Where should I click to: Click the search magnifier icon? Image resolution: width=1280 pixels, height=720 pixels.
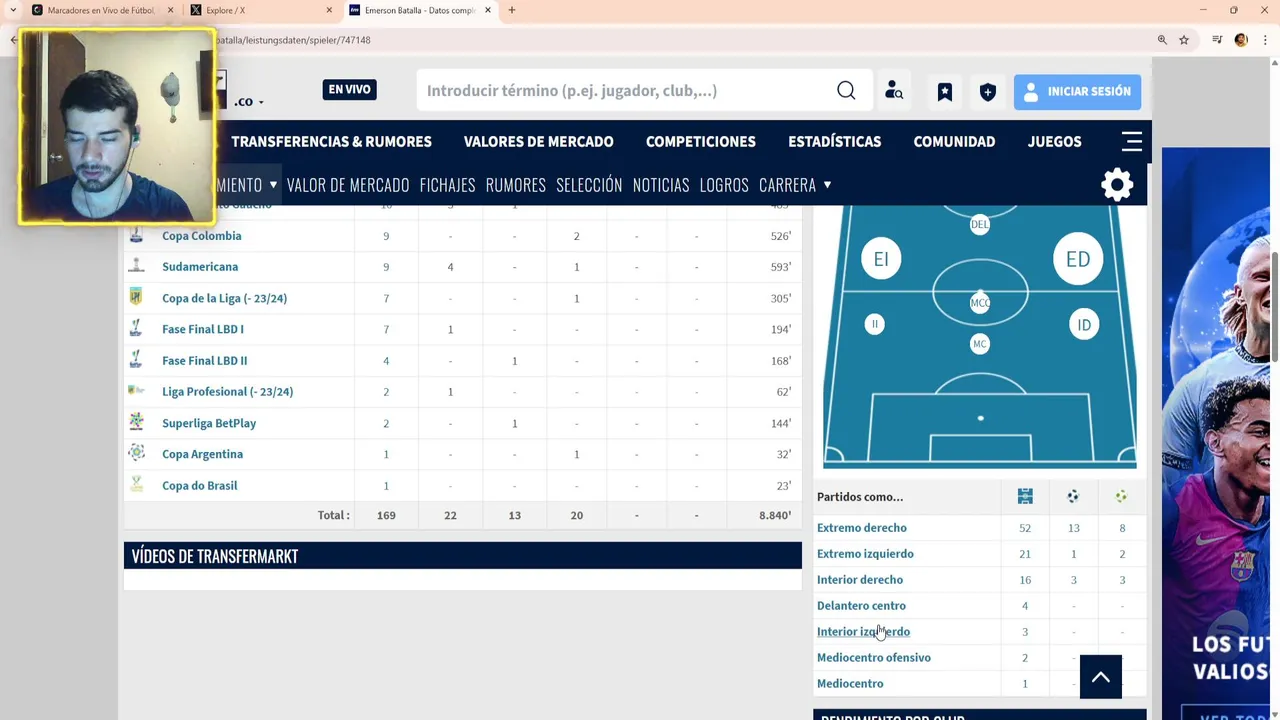pos(846,91)
